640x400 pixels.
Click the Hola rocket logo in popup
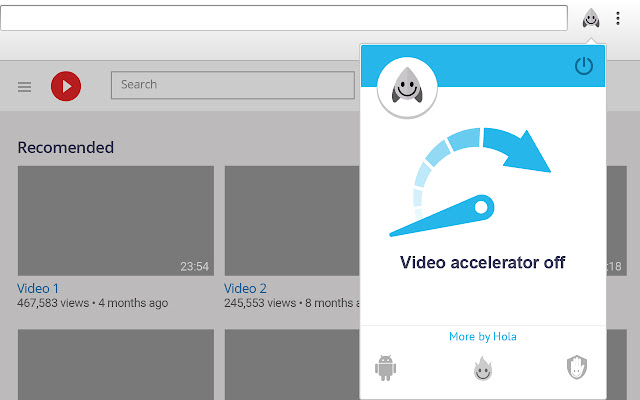pyautogui.click(x=407, y=86)
